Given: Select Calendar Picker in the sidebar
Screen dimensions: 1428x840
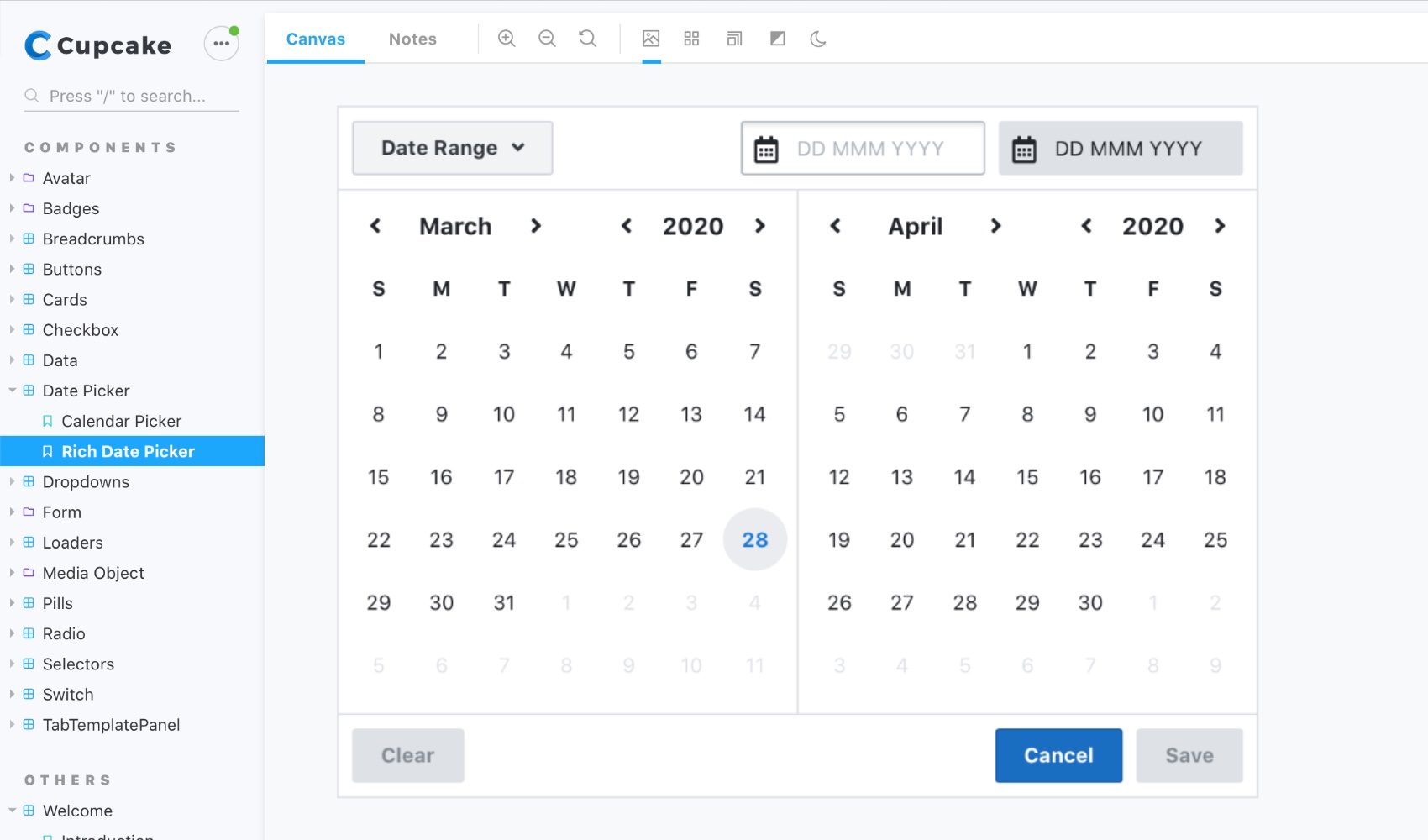Looking at the screenshot, I should click(121, 421).
